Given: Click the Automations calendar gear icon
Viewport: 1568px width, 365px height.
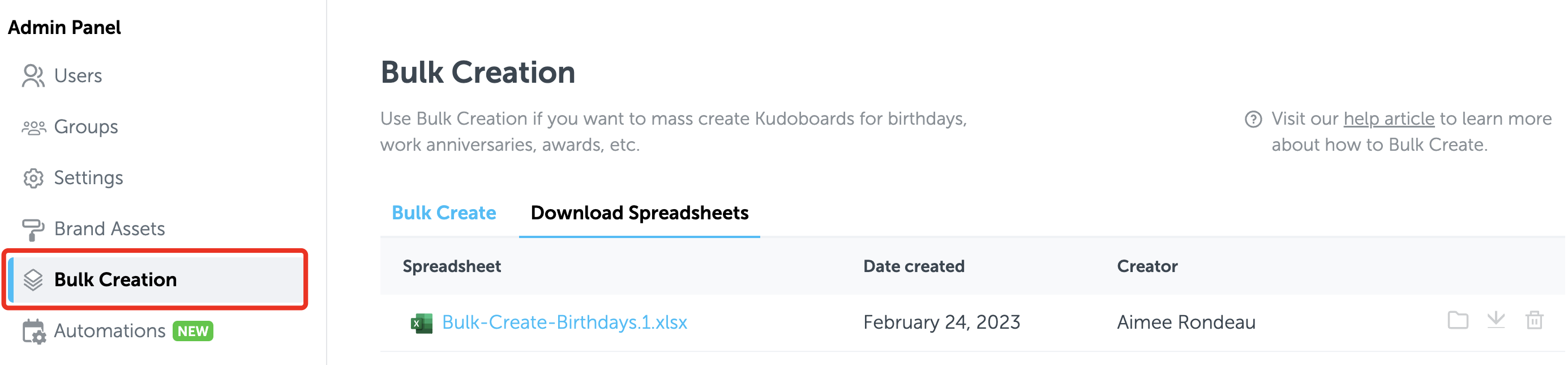Looking at the screenshot, I should click(x=33, y=332).
